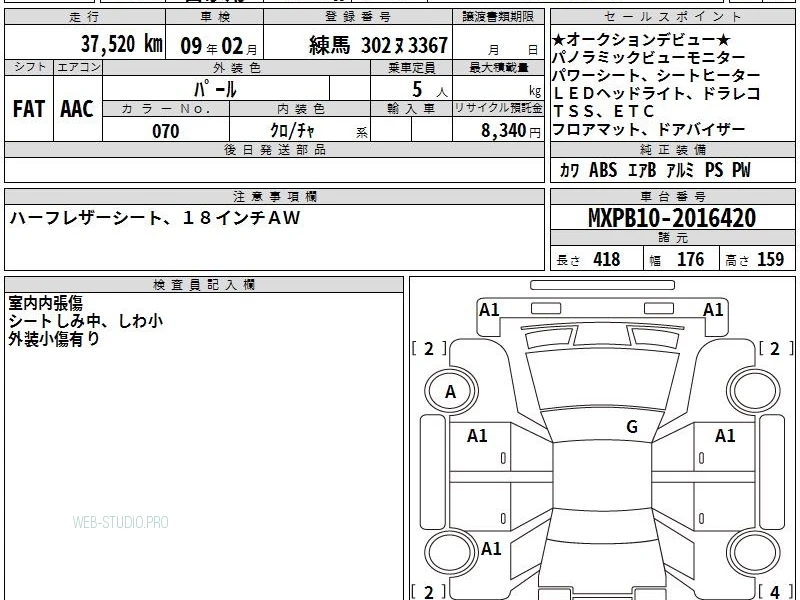This screenshot has width=800, height=600.
Task: Select inspector remark シートしみ中、しわ小
Action: tap(86, 321)
